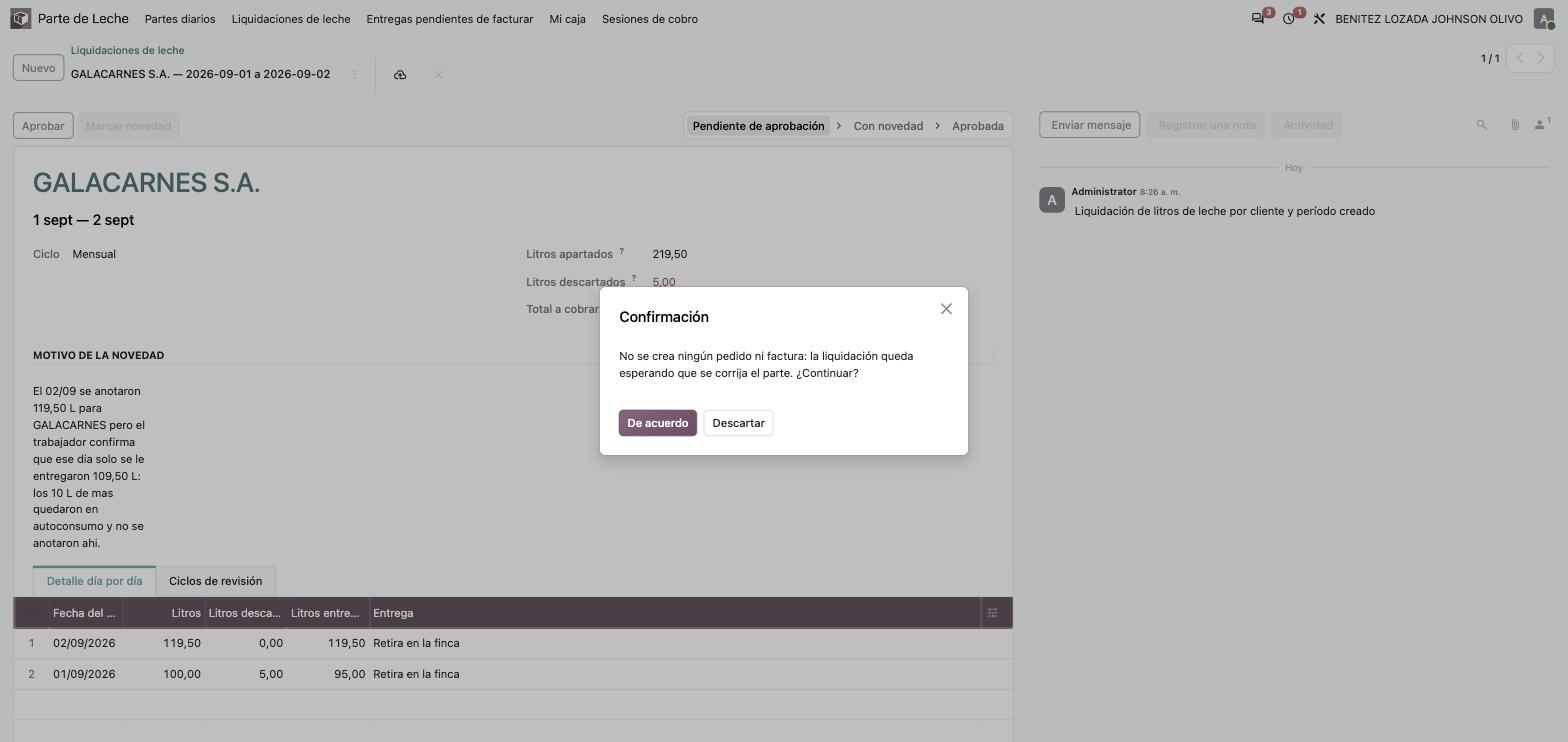Viewport: 1568px width, 742px height.
Task: Click the debug tools wrench icon
Action: tap(1319, 19)
